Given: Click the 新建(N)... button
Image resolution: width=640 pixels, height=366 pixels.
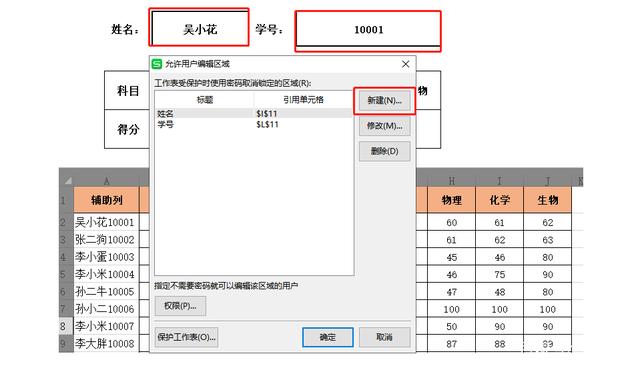Looking at the screenshot, I should [384, 100].
